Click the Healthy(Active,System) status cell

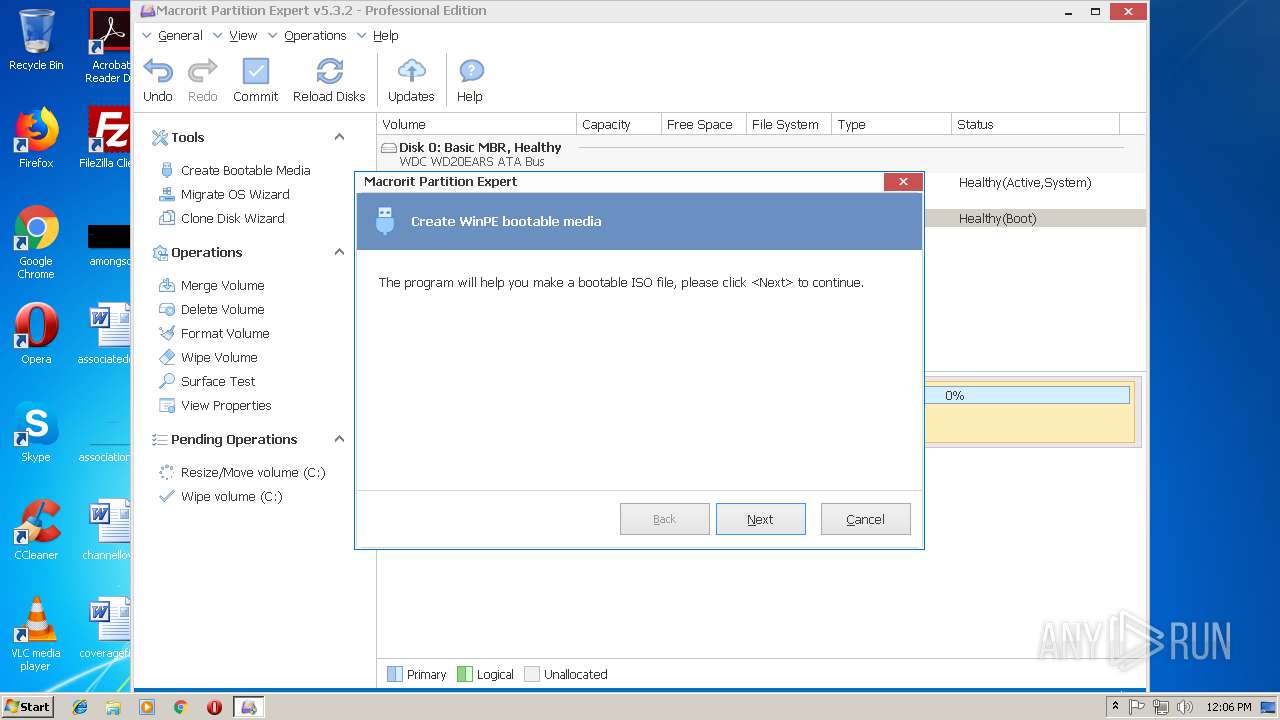pyautogui.click(x=1025, y=182)
